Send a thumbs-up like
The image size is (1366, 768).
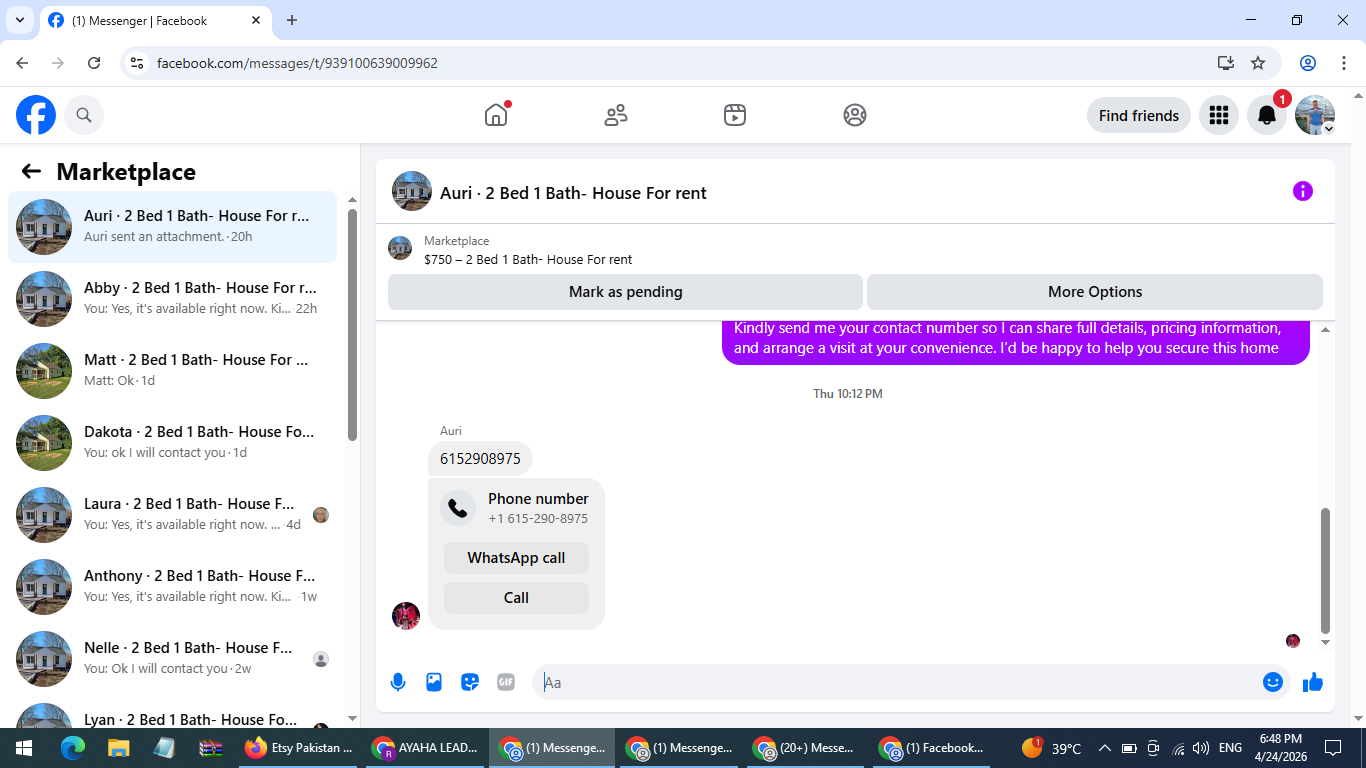pos(1313,682)
